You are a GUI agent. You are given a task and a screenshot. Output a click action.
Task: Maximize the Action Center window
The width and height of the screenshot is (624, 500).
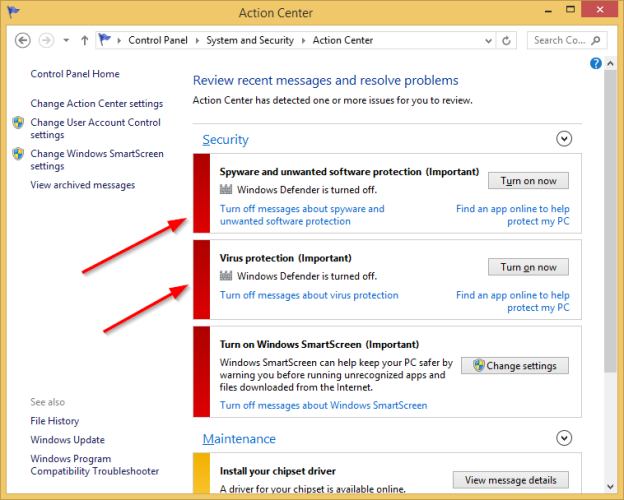(570, 10)
